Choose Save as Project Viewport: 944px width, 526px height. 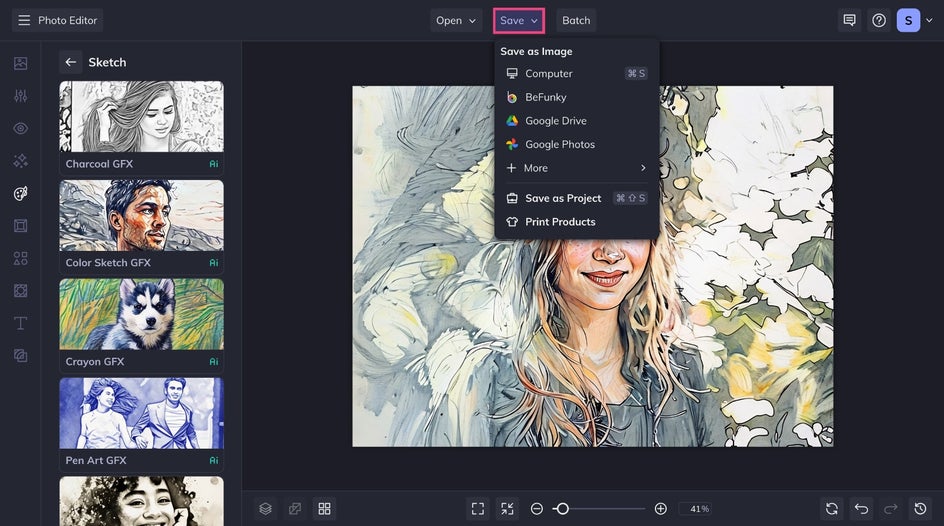click(577, 198)
